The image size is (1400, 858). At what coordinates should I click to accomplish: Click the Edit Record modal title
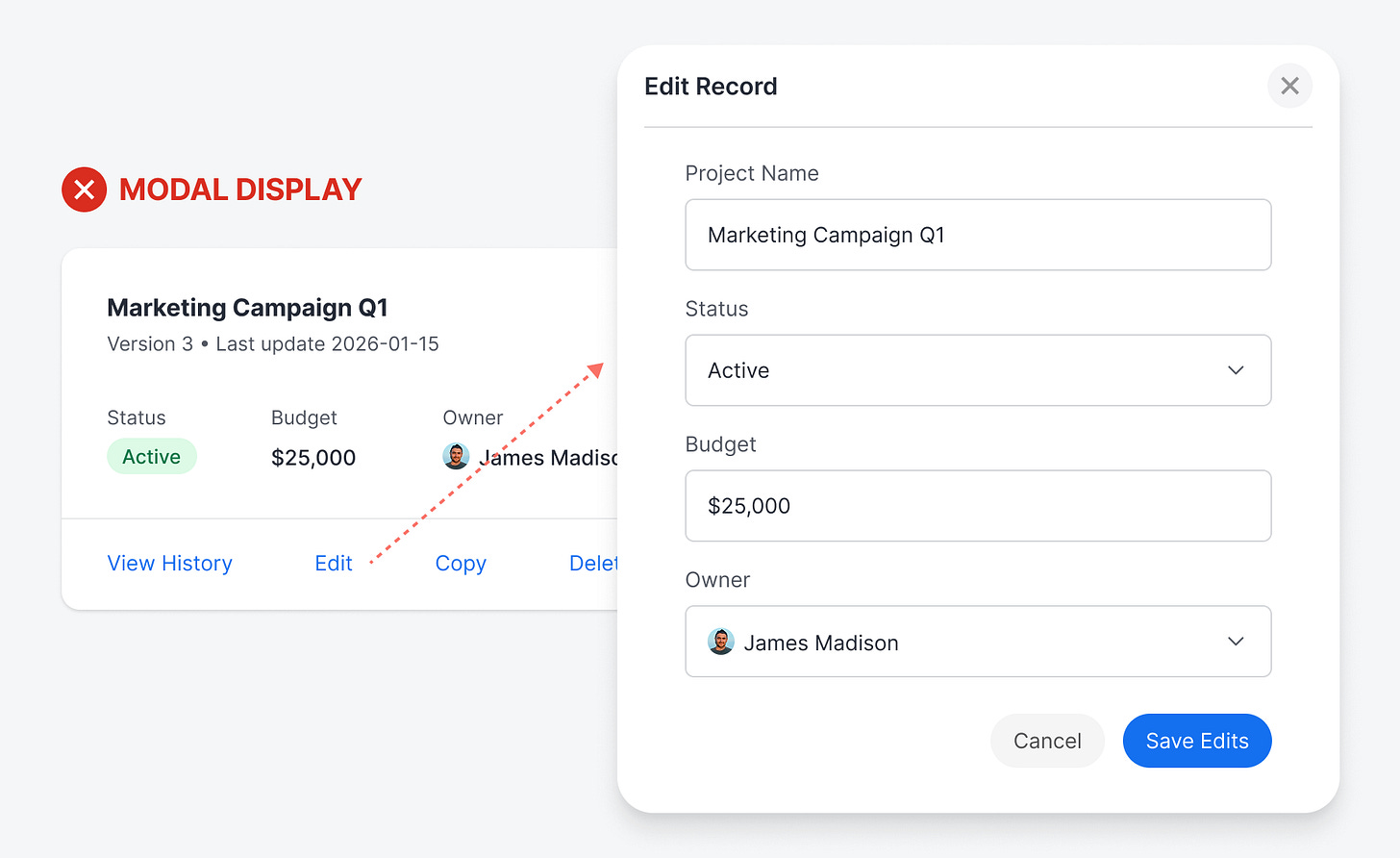pos(711,87)
